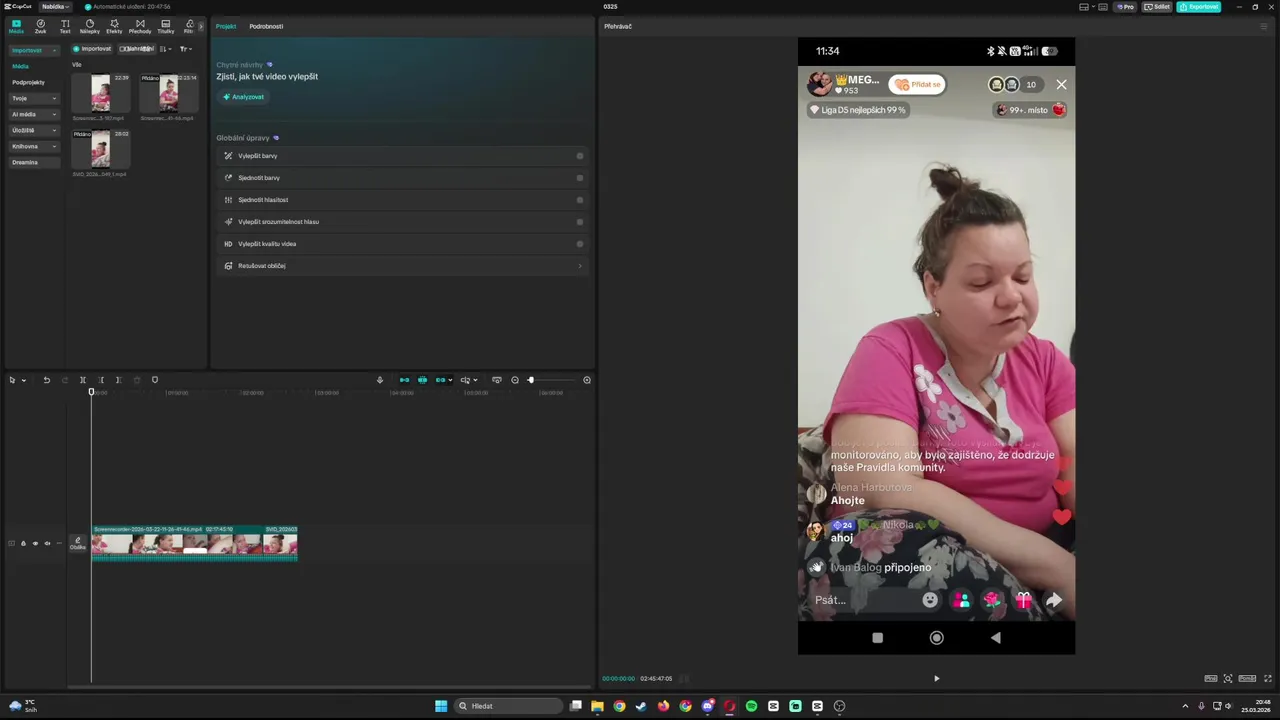Open the Přechody transitions panel

tap(140, 26)
